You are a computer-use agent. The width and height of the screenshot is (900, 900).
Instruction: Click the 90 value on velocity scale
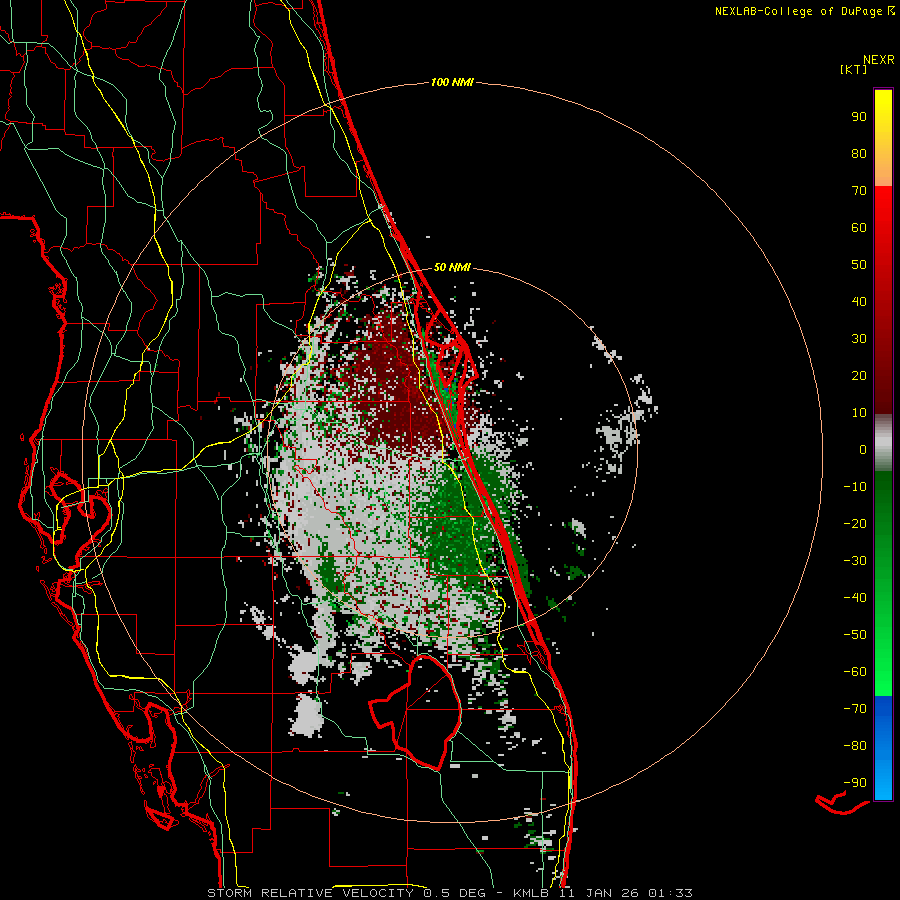point(859,117)
